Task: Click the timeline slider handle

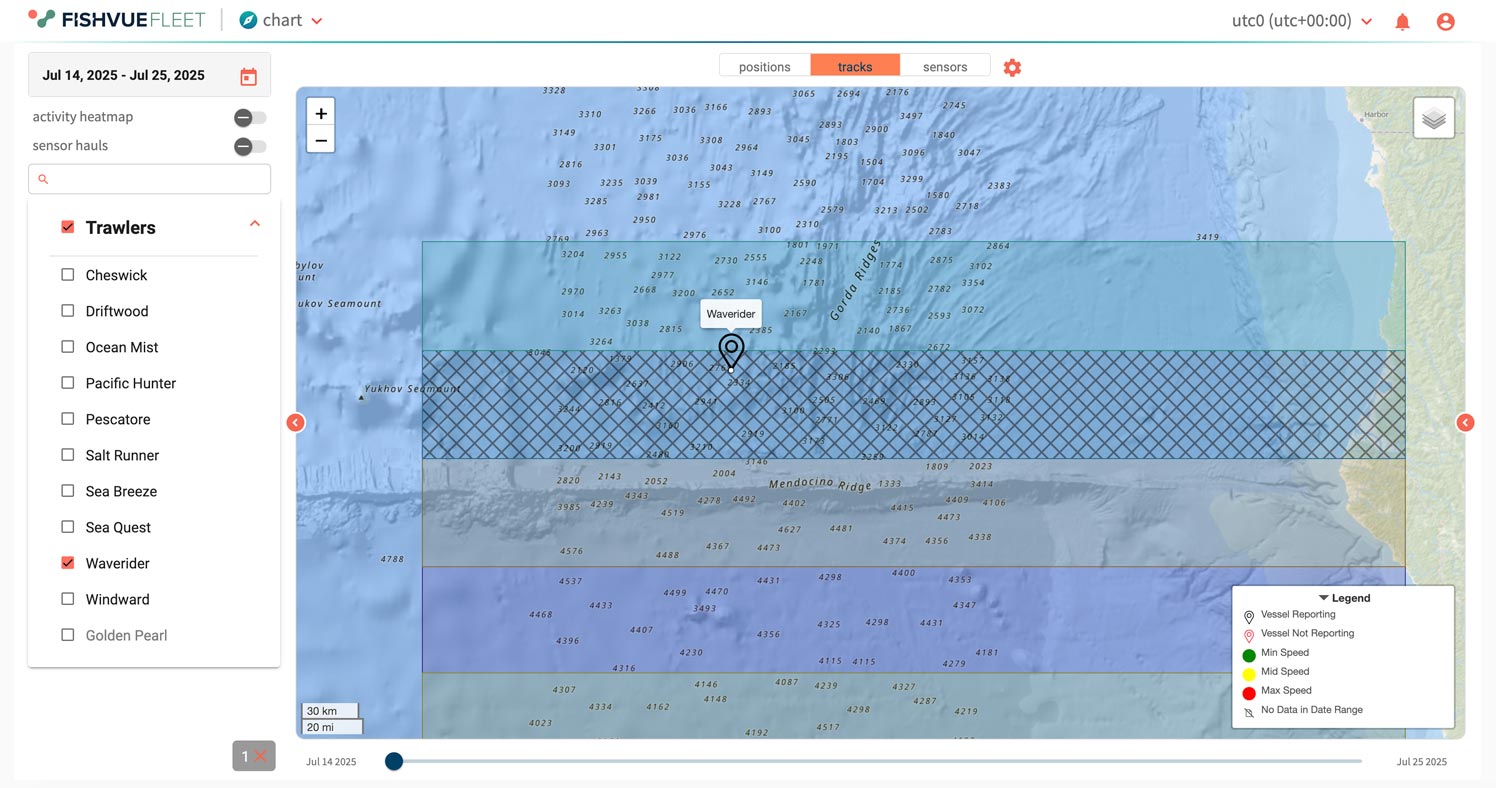Action: (x=394, y=761)
